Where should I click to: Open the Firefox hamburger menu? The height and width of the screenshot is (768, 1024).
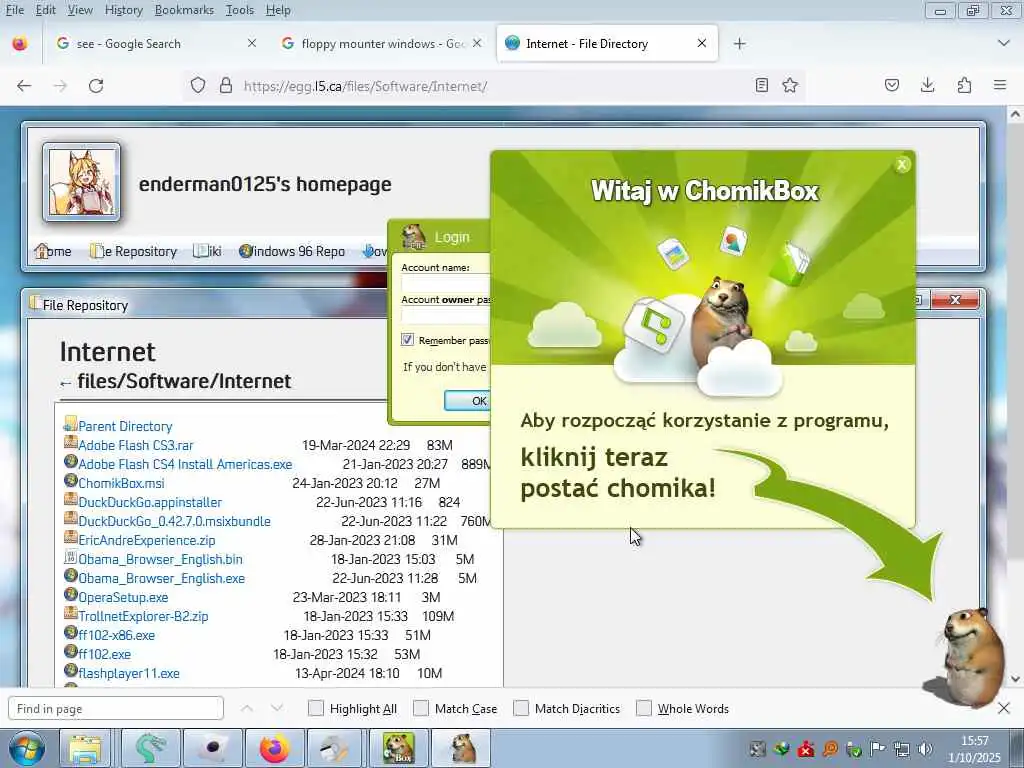1000,85
